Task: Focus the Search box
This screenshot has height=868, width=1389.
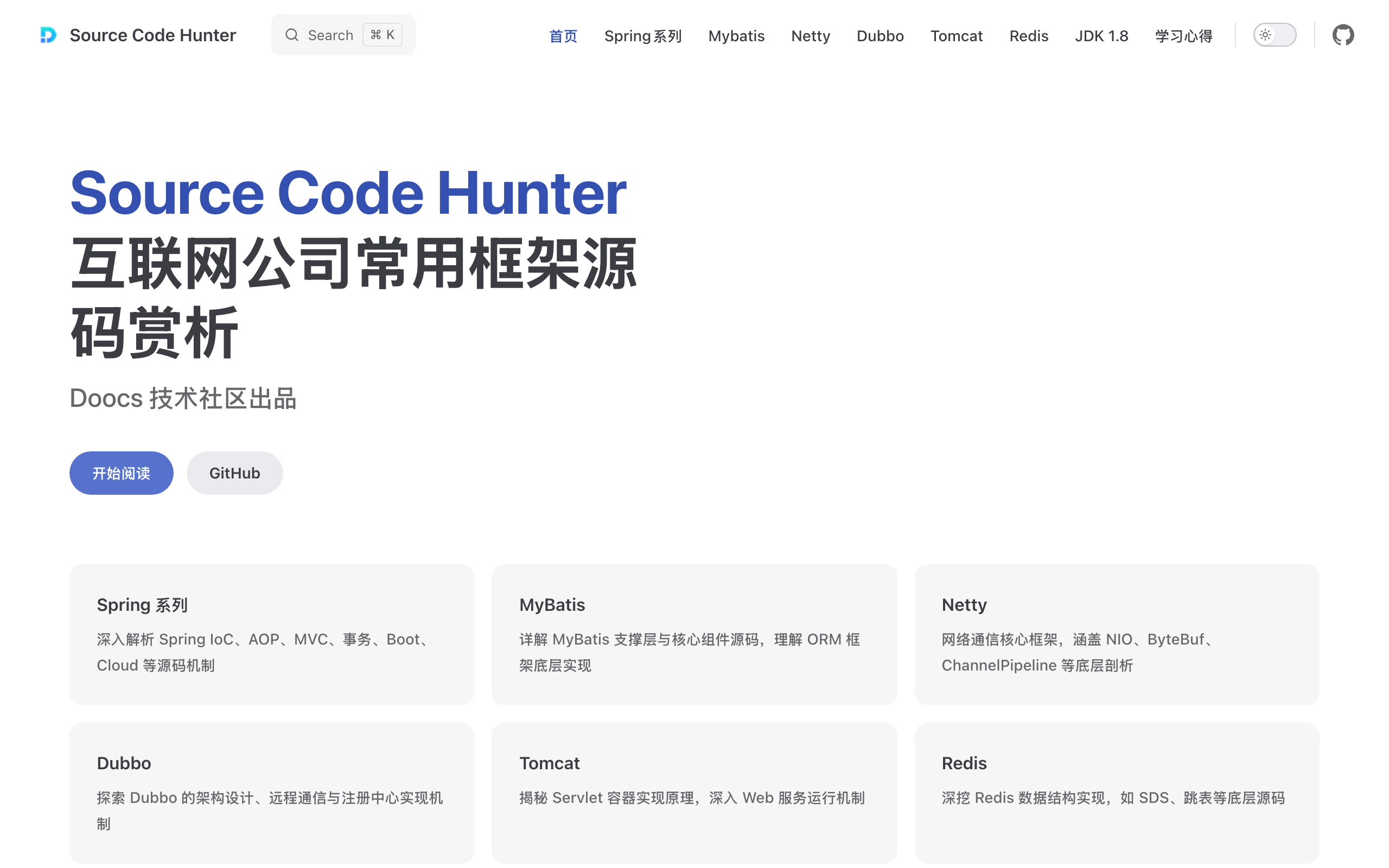Action: point(343,35)
